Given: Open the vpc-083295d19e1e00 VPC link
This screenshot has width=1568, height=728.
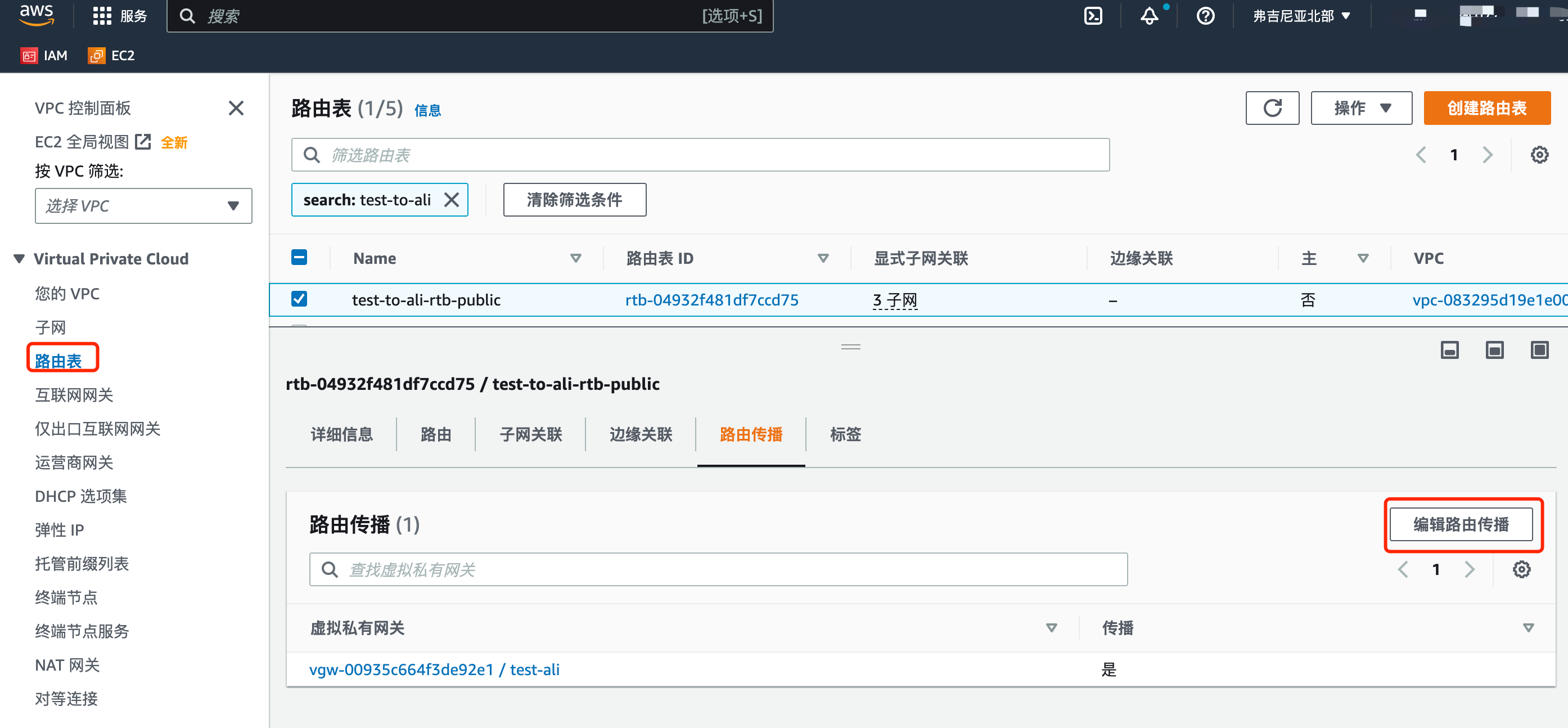Looking at the screenshot, I should 1489,300.
